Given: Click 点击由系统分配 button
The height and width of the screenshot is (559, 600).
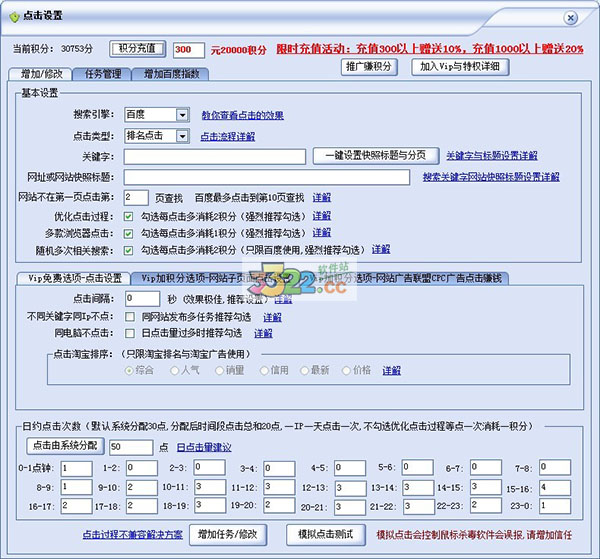Looking at the screenshot, I should coord(65,446).
